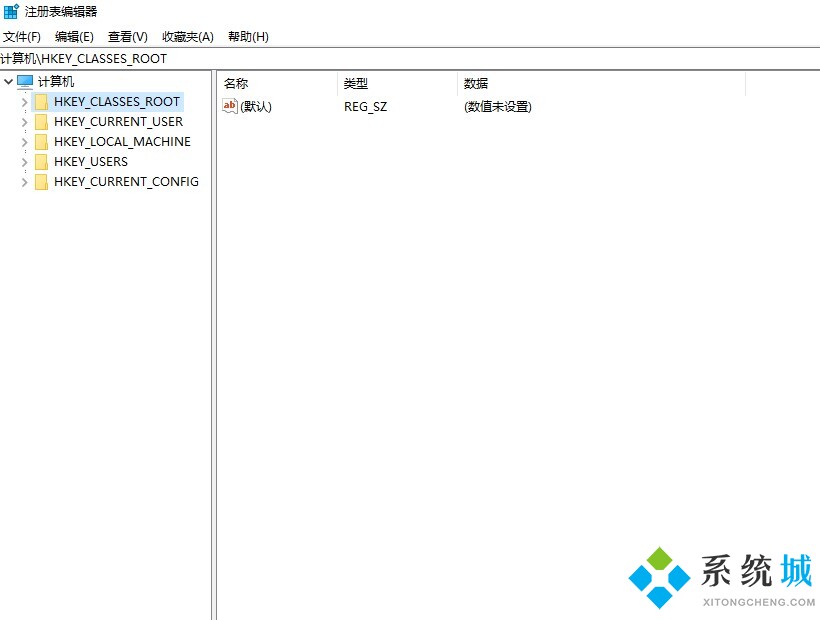
Task: Select HKEY_LOCAL_MACHINE in the tree
Action: (x=122, y=142)
